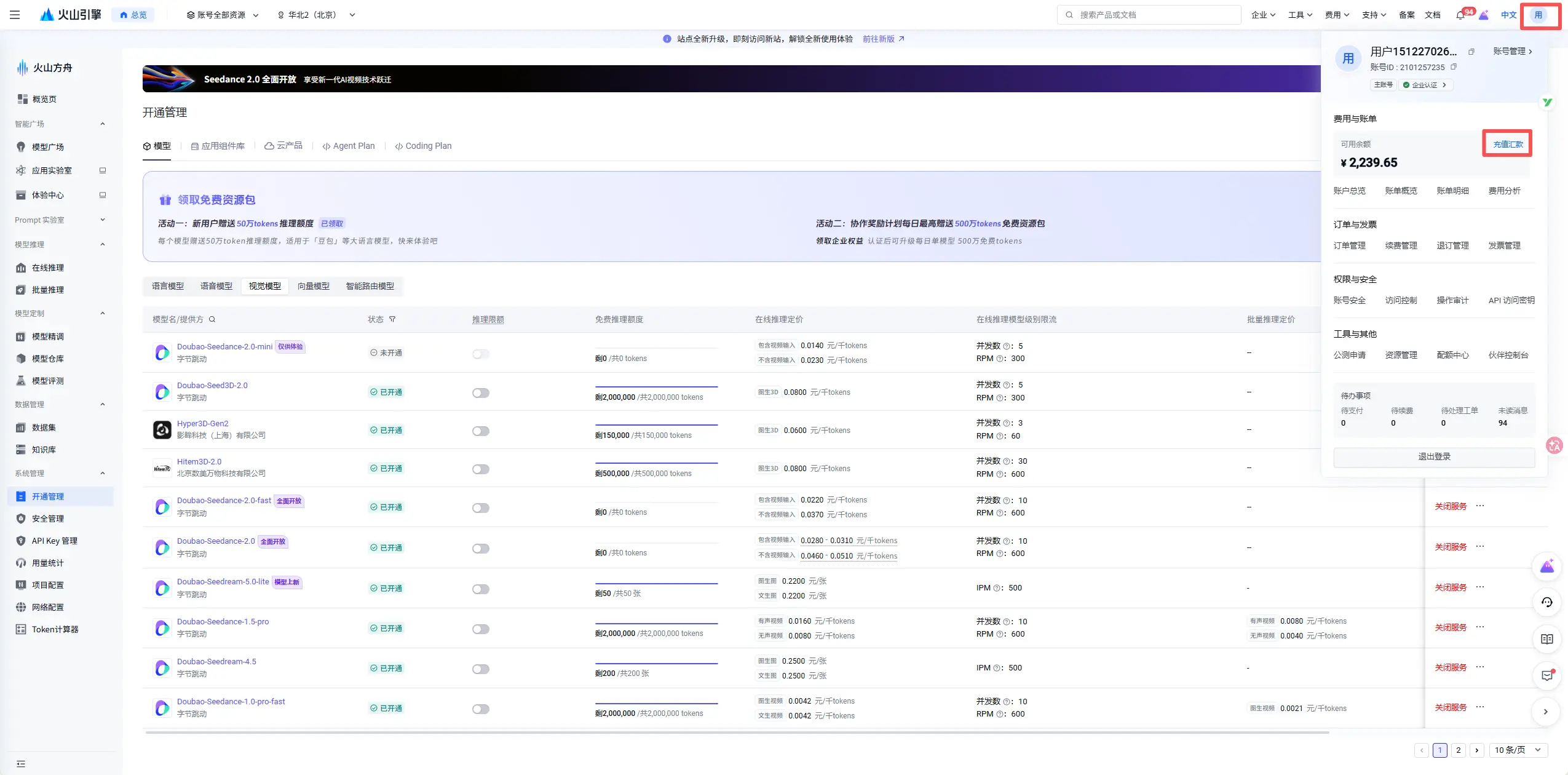Copy the account ID 2101257235
Viewport: 1568px width, 775px height.
coord(1454,67)
